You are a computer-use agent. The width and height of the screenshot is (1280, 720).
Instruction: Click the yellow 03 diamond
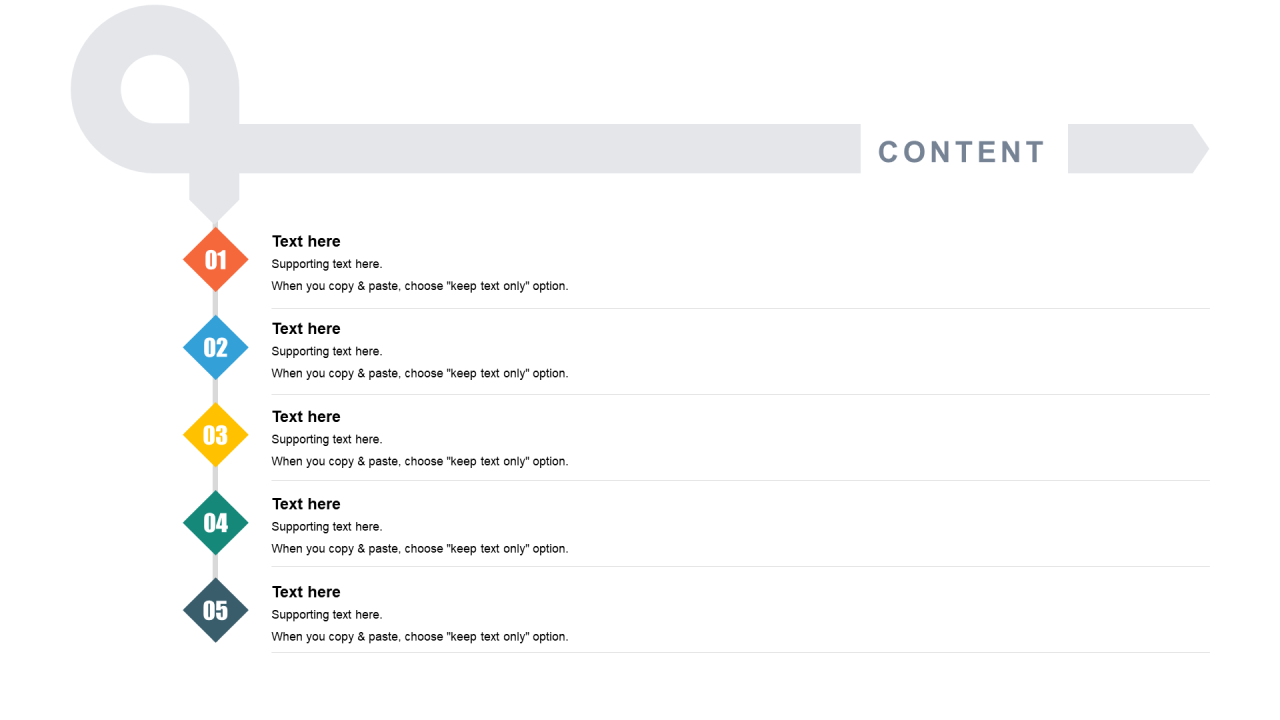click(x=216, y=435)
